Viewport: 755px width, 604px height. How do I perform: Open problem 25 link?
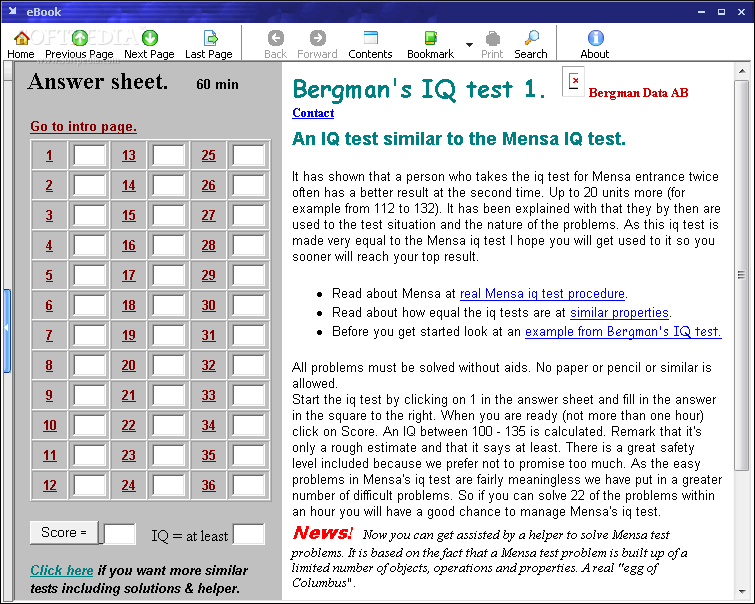pyautogui.click(x=208, y=156)
